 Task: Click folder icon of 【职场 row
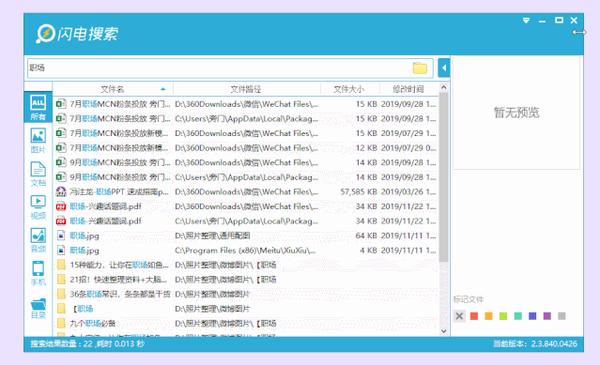click(x=61, y=308)
